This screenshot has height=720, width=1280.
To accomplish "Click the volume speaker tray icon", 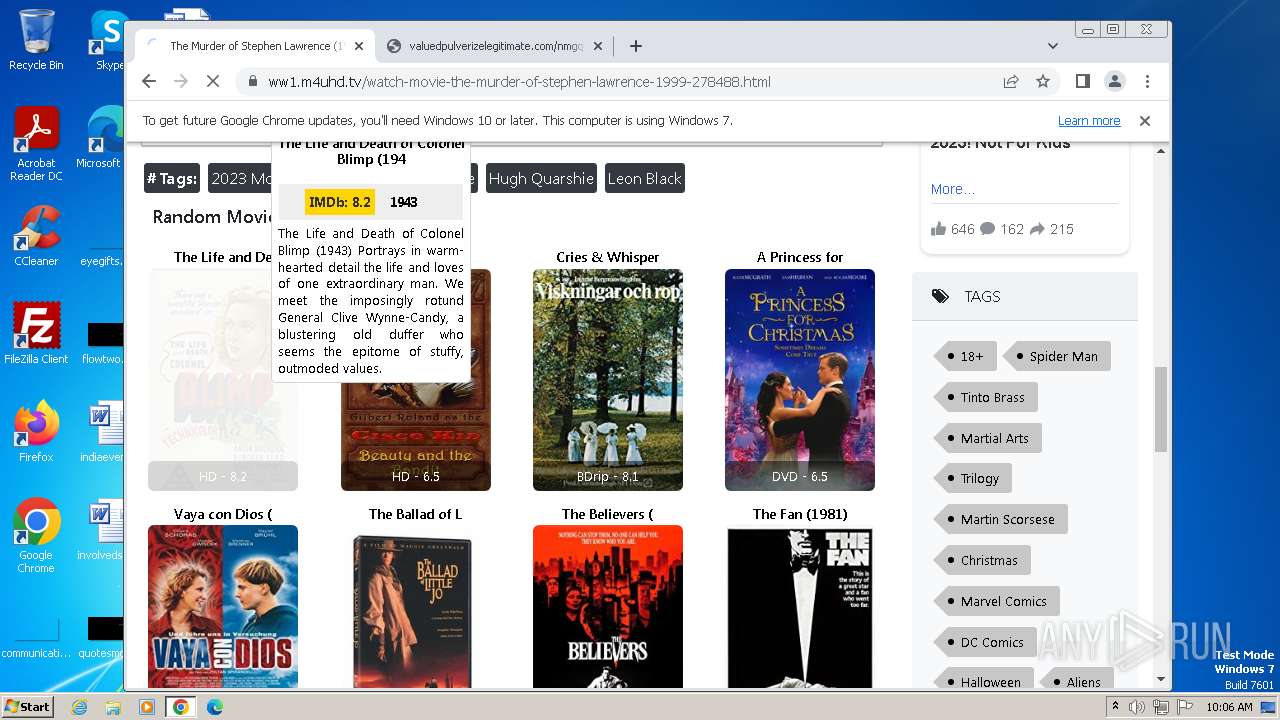I will 1138,707.
